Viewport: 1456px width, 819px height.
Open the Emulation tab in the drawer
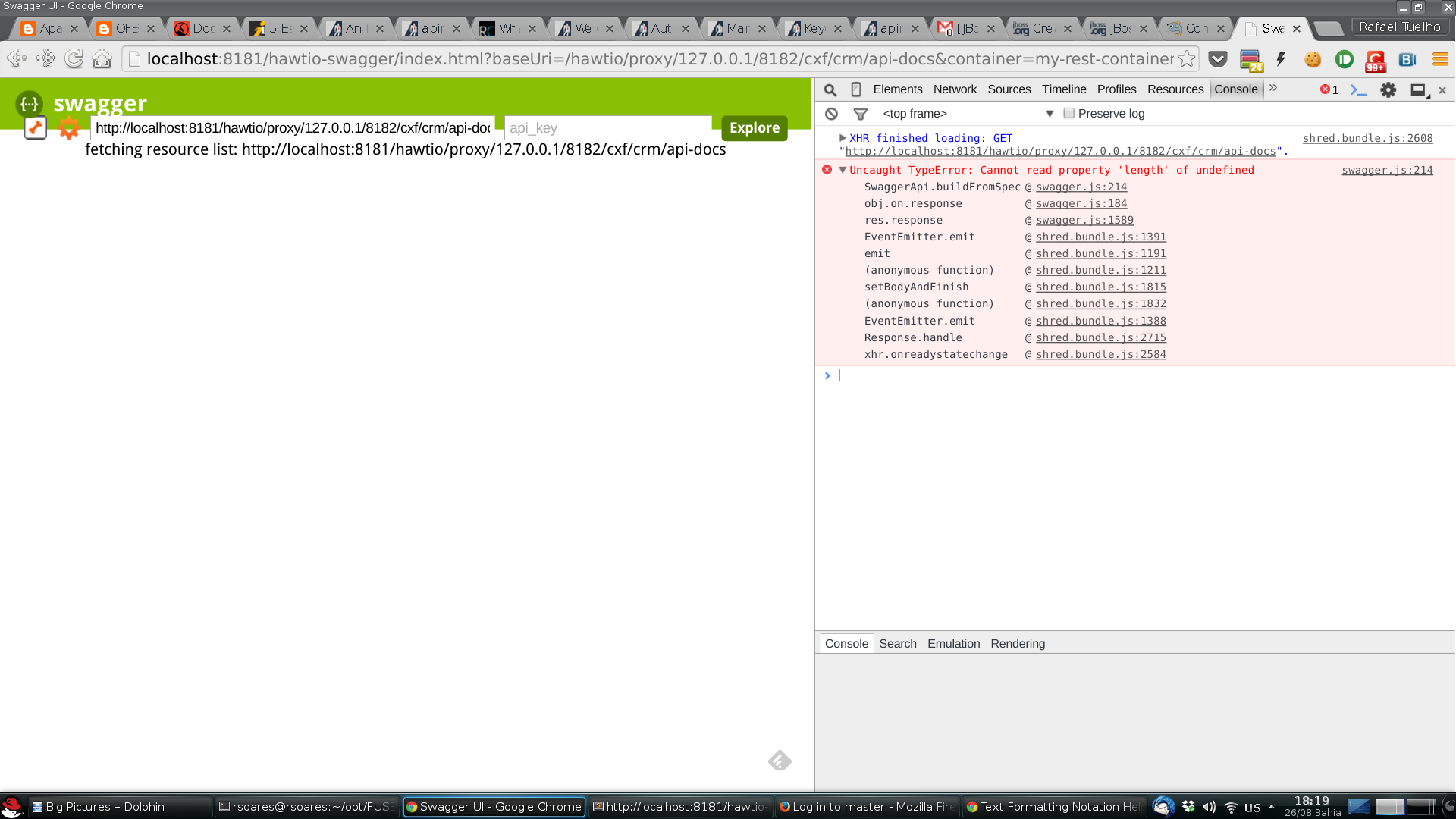click(953, 643)
